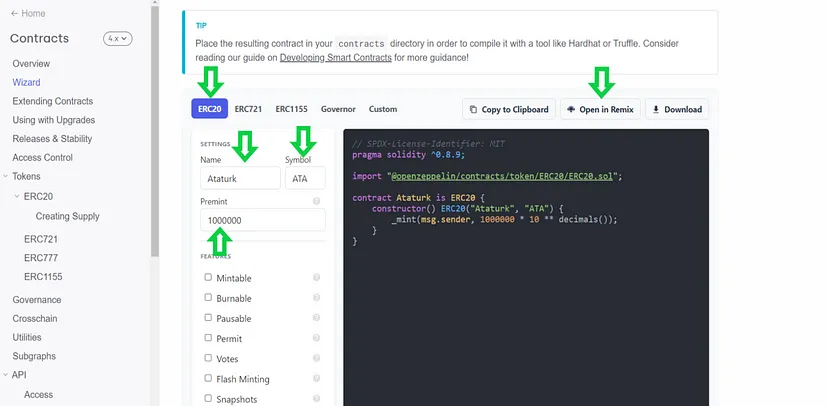
Task: Click the help icon beside Burnable
Action: [316, 298]
